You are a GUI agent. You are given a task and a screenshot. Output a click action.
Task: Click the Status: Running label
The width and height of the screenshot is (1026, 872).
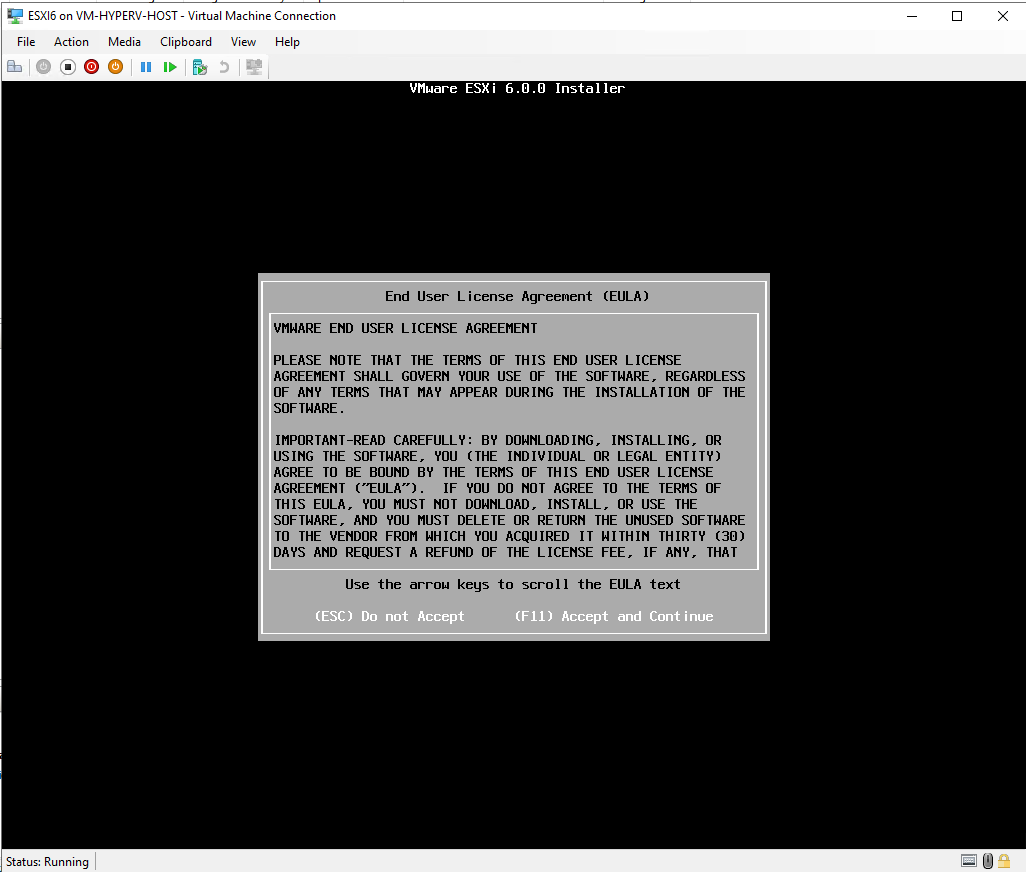[47, 862]
